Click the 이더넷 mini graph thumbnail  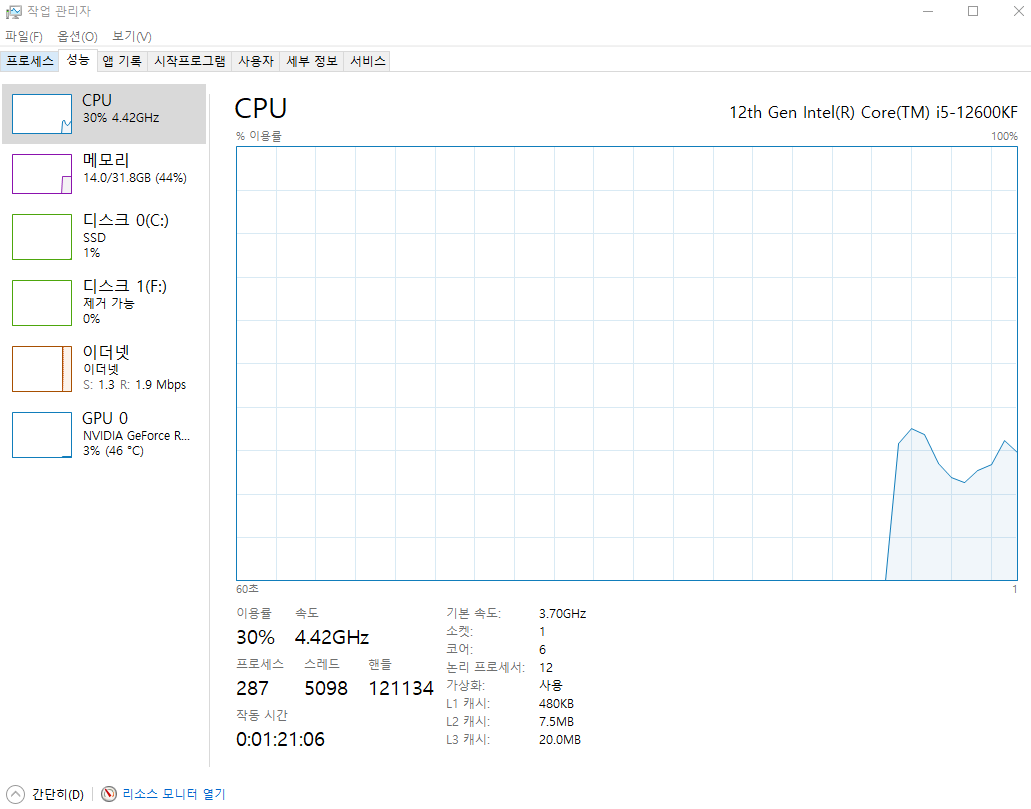click(x=42, y=369)
